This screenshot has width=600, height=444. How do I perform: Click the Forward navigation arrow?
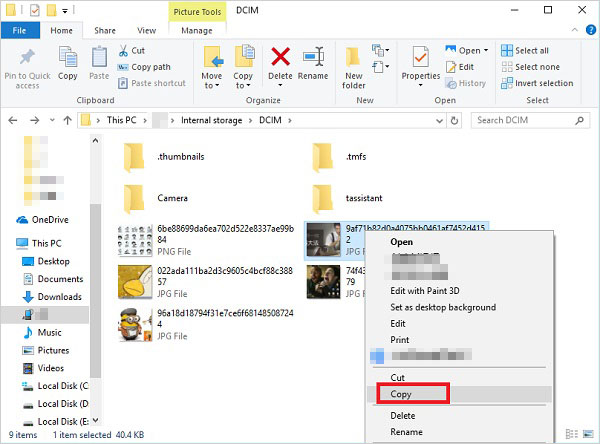point(34,121)
